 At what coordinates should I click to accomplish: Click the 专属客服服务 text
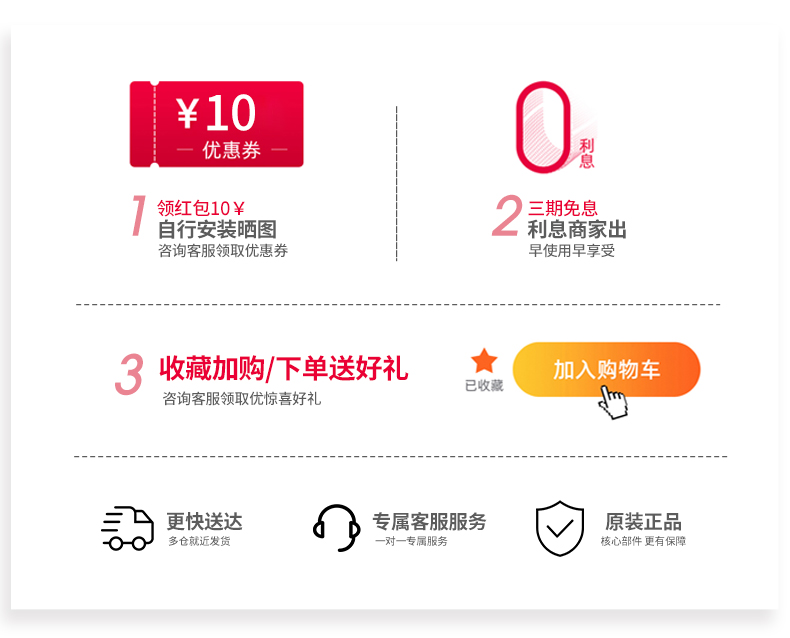429,522
